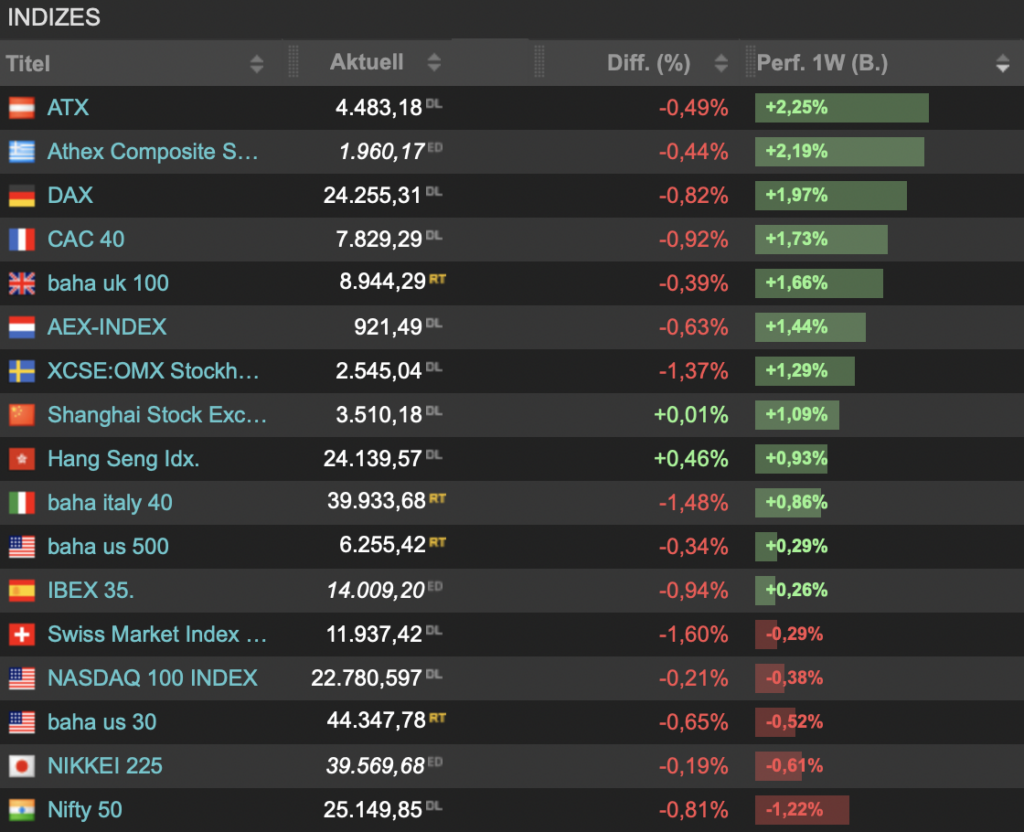Click the +2,25% performance bar for ATX
The height and width of the screenshot is (832, 1024).
tap(842, 108)
